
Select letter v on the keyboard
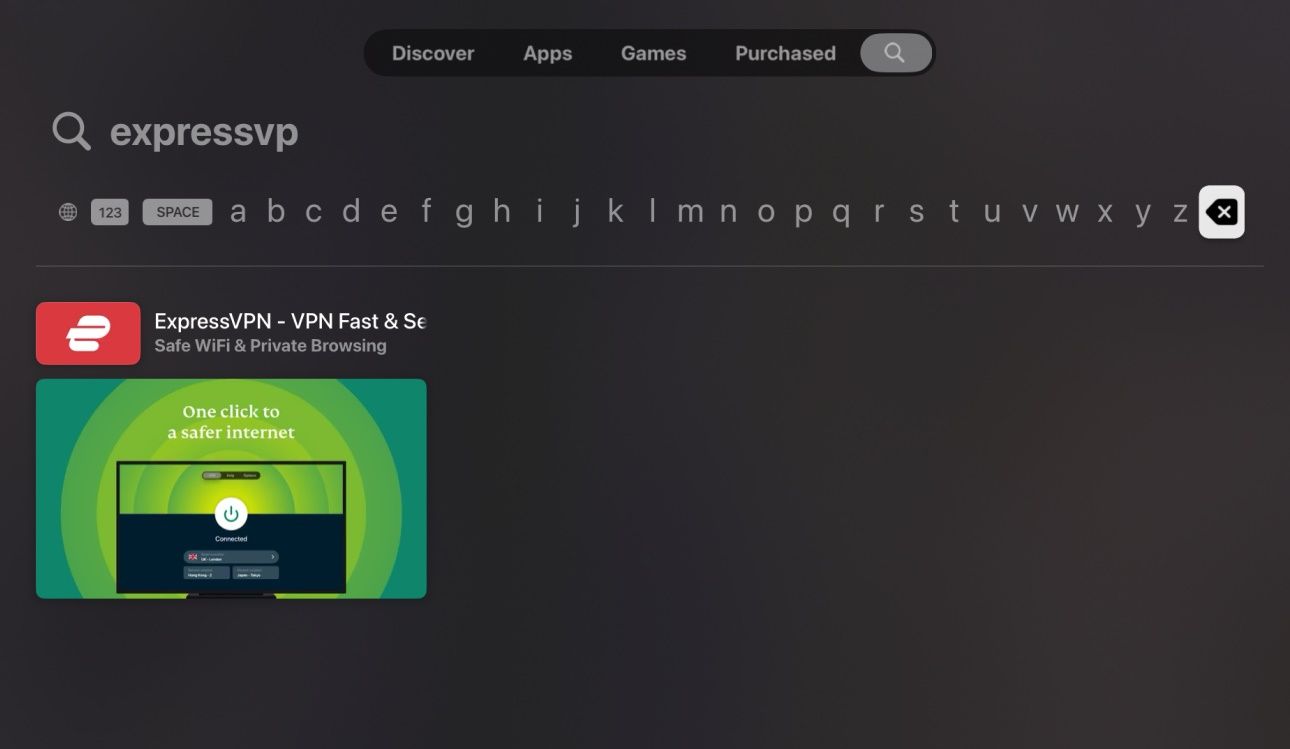tap(1029, 211)
